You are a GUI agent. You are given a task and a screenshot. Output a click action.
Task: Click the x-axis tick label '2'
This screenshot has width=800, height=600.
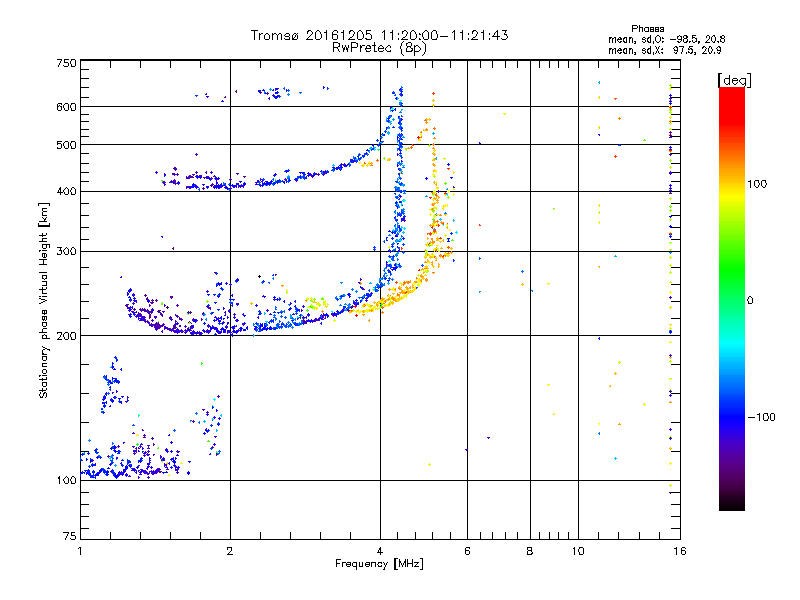230,551
